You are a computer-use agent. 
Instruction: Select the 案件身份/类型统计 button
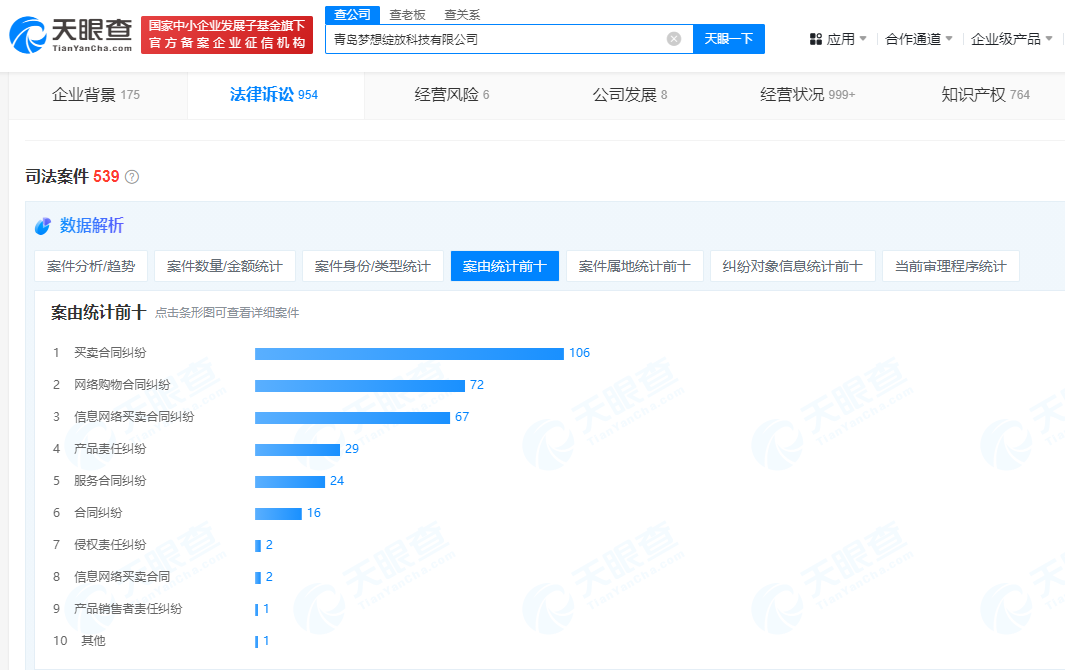pyautogui.click(x=373, y=266)
